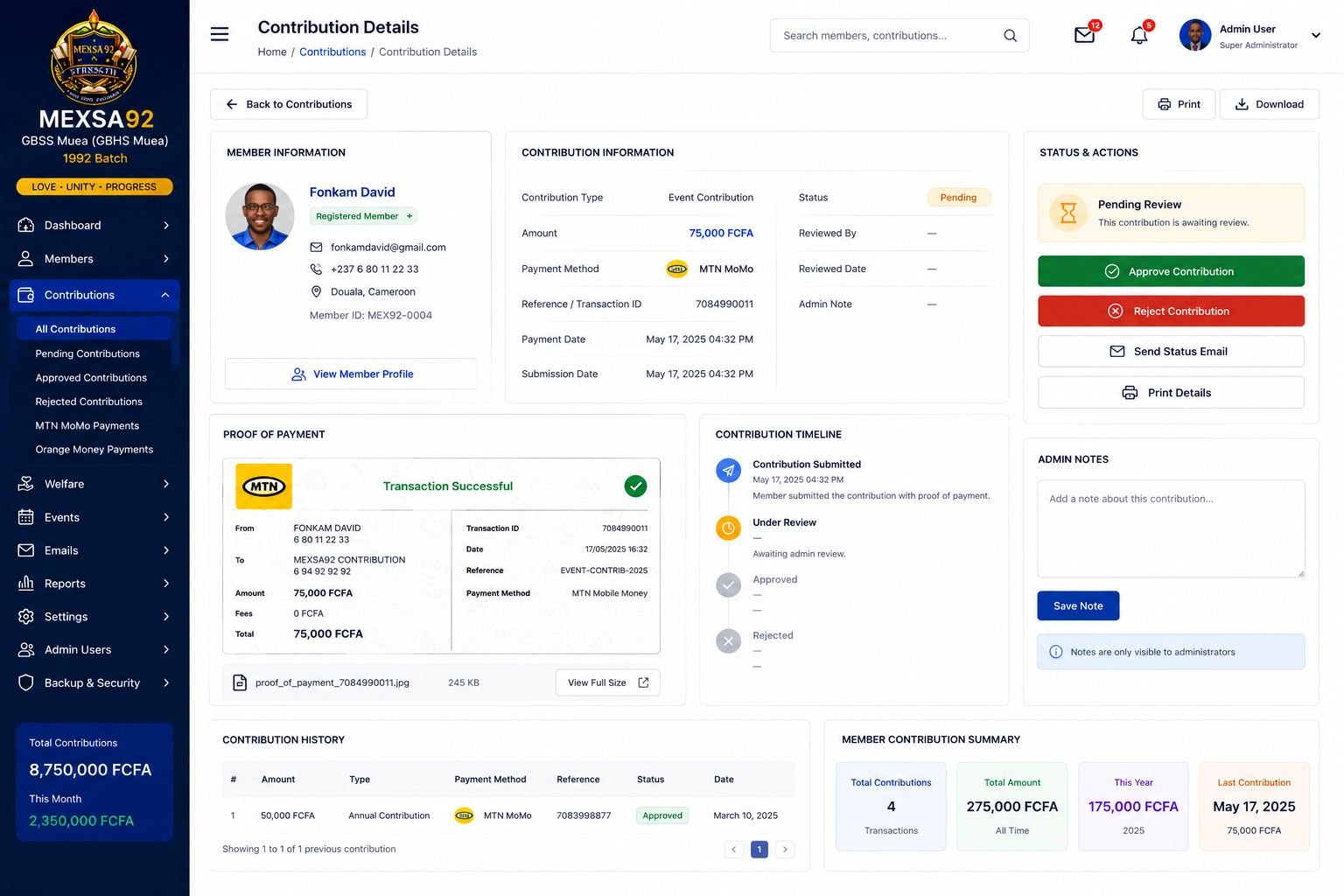Open Rejected Contributions submenu item

(88, 402)
